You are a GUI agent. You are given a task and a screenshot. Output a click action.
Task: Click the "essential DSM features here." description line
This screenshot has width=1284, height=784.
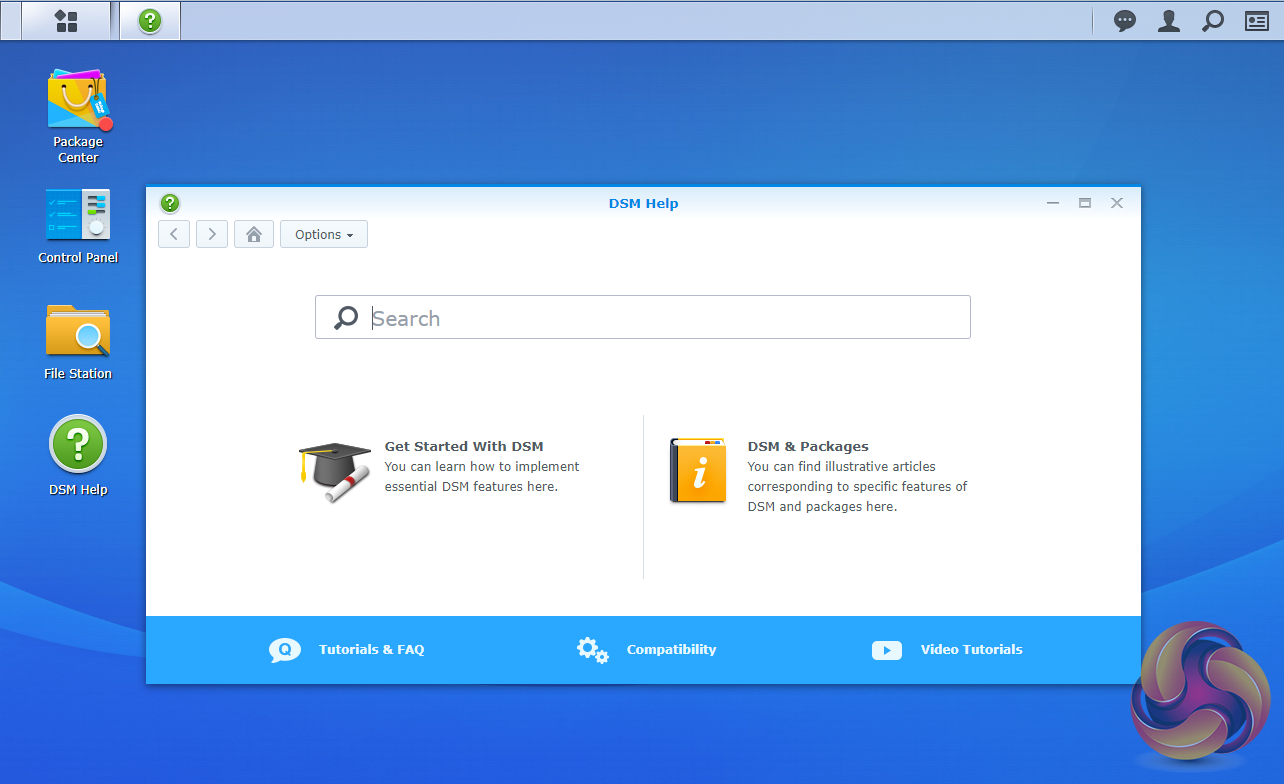(x=471, y=487)
